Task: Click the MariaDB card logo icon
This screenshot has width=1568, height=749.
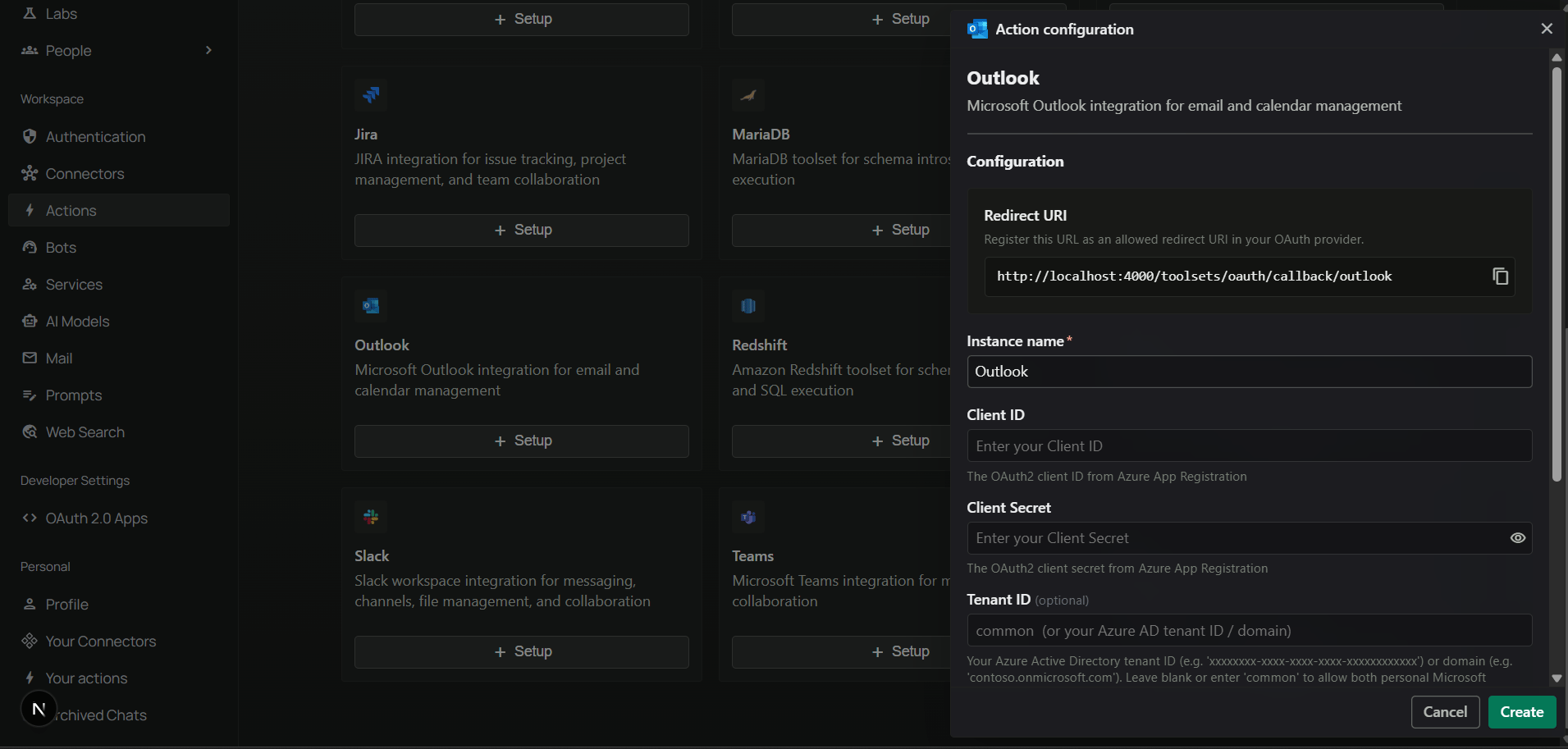Action: (x=748, y=94)
